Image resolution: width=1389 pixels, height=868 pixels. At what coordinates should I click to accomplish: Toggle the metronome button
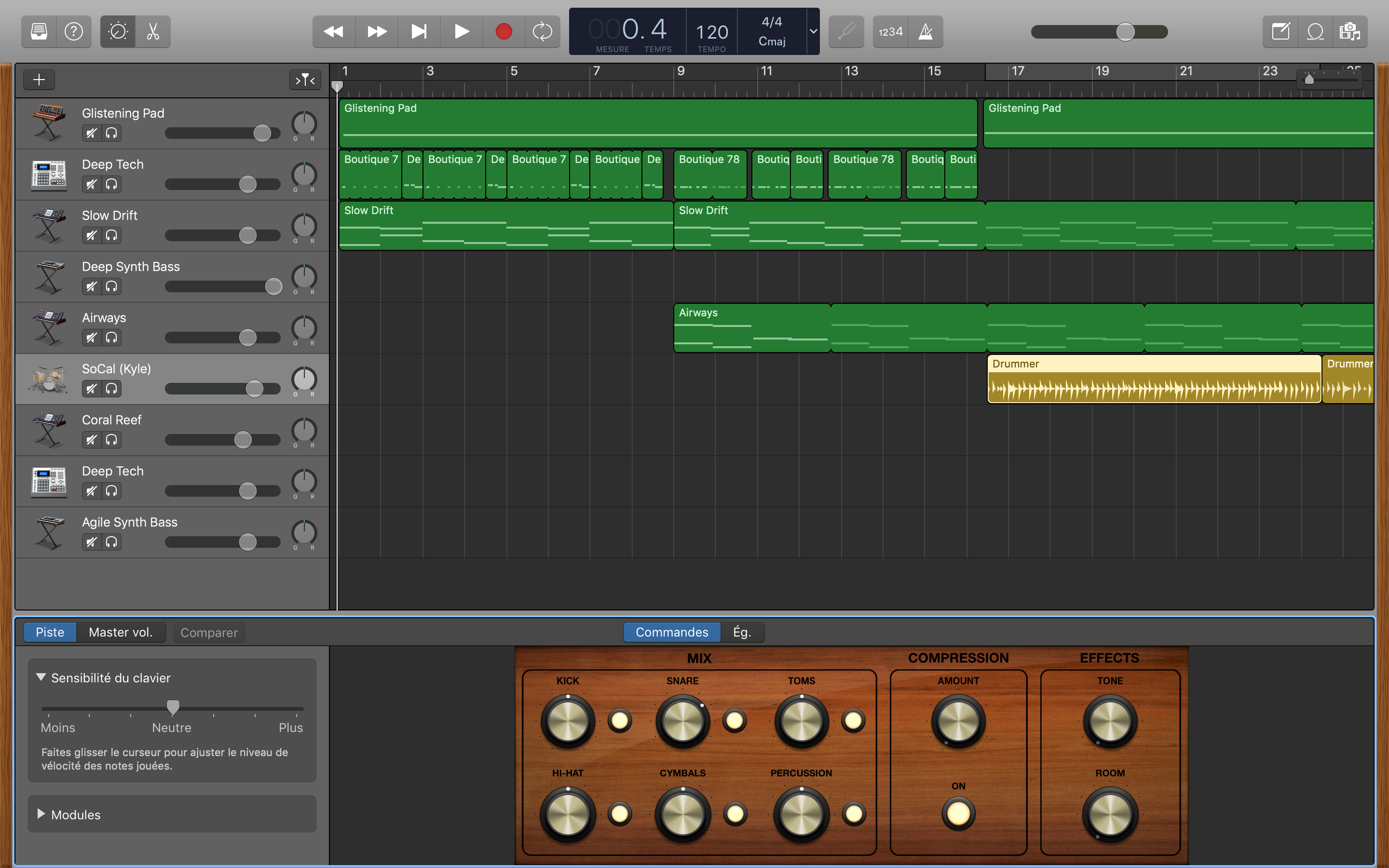click(x=926, y=31)
